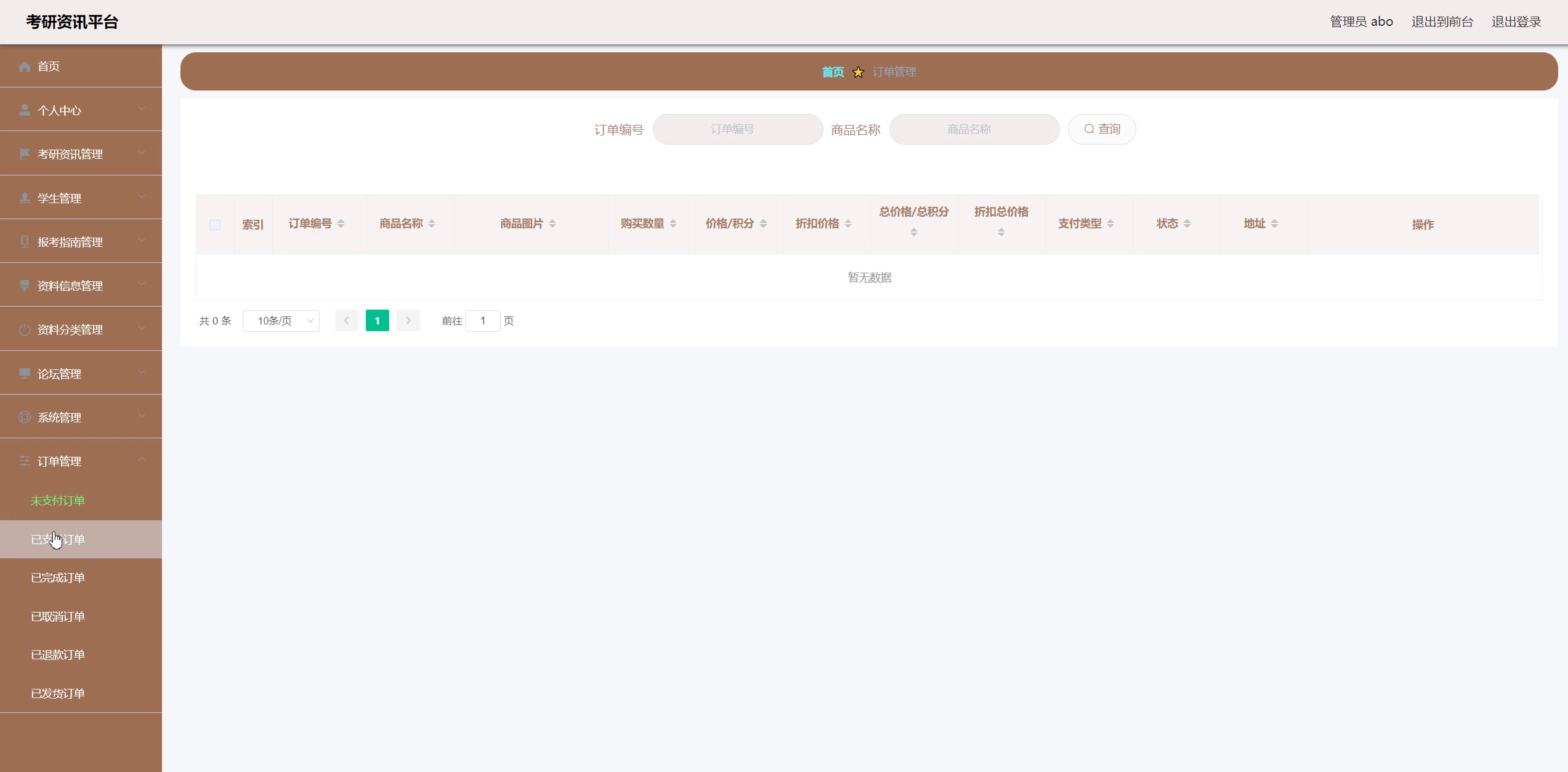1568x772 pixels.
Task: Click the 操作 column header
Action: [1423, 225]
